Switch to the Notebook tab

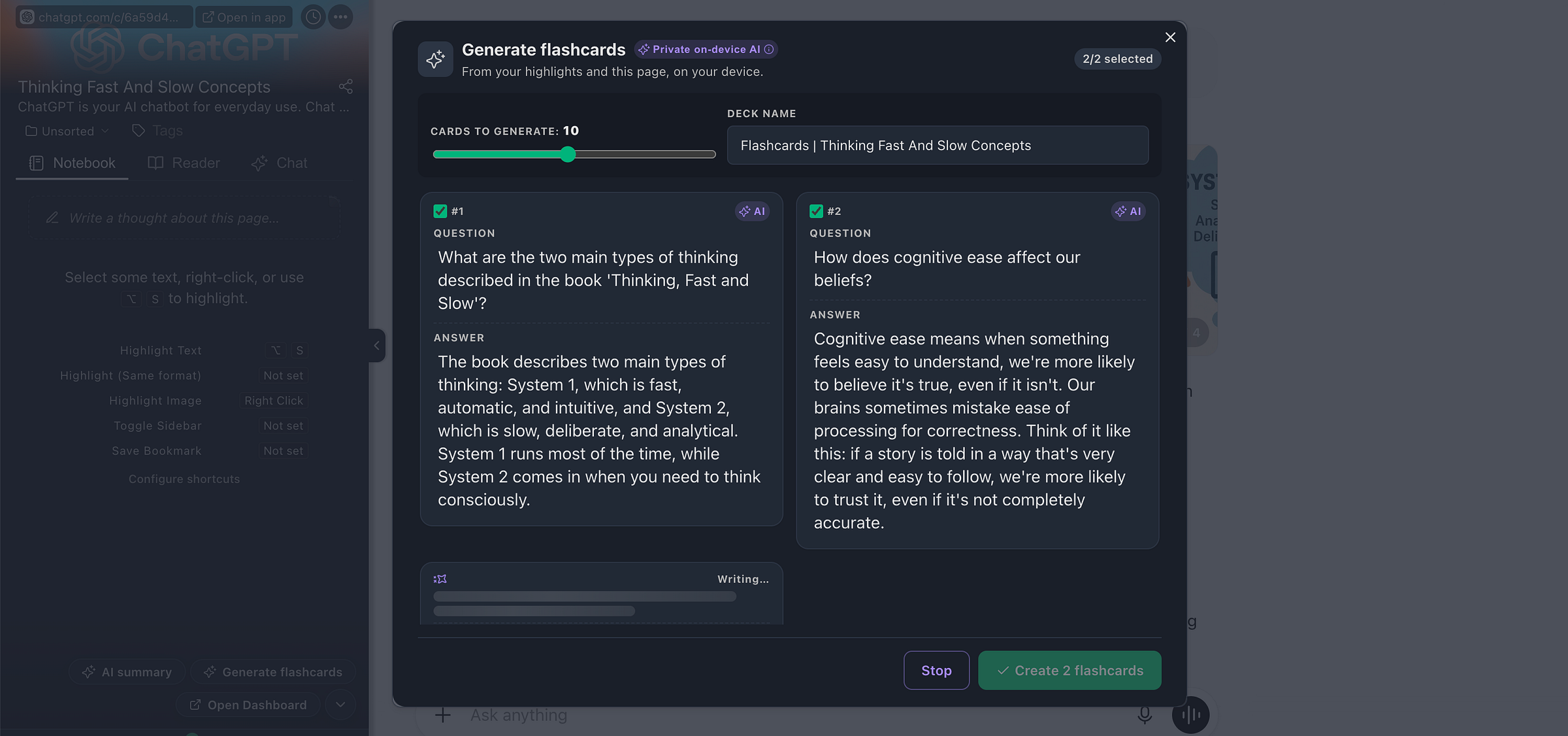[72, 163]
